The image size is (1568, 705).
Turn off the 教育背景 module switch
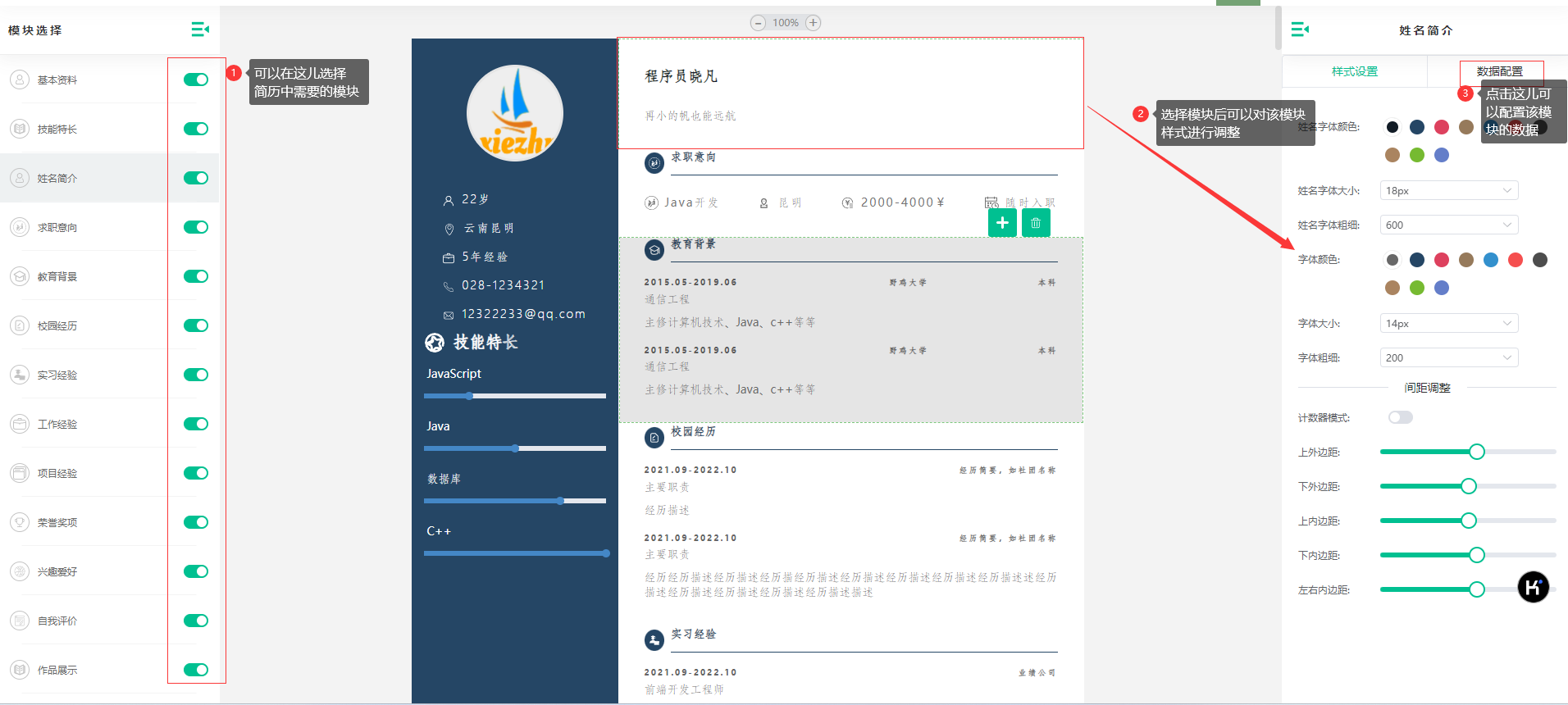point(196,276)
